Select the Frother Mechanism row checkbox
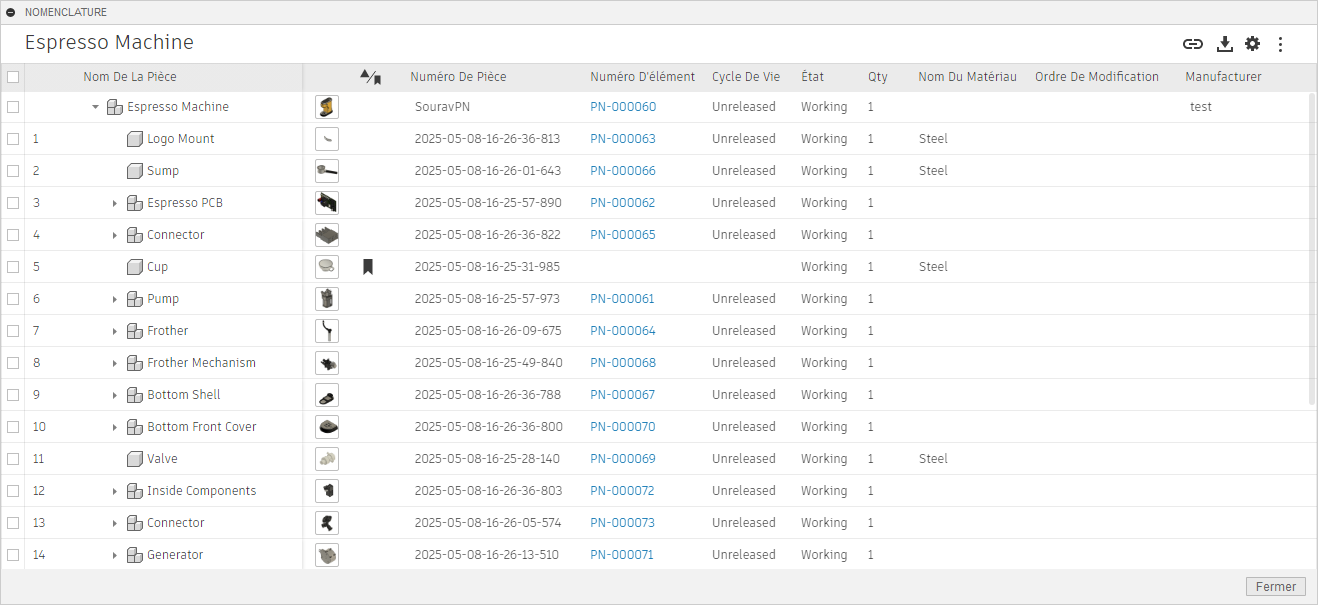1318x605 pixels. tap(13, 363)
